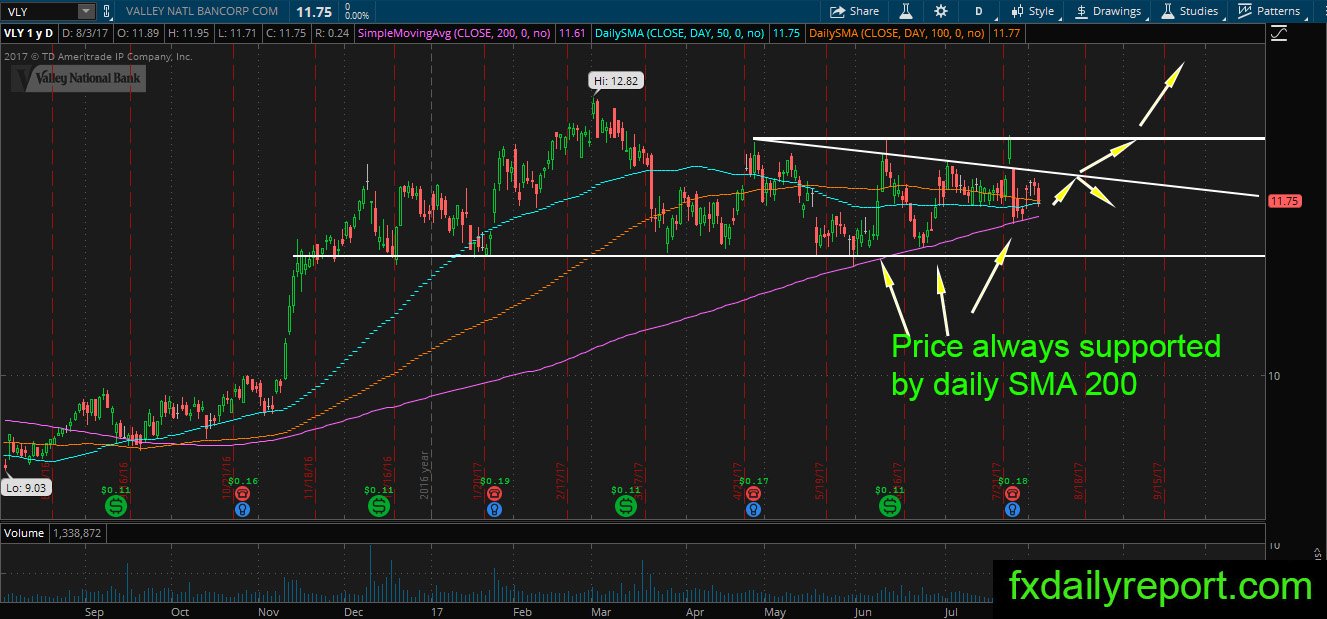Click the VLY 1 y D chart label
This screenshot has height=619, width=1327.
(29, 34)
